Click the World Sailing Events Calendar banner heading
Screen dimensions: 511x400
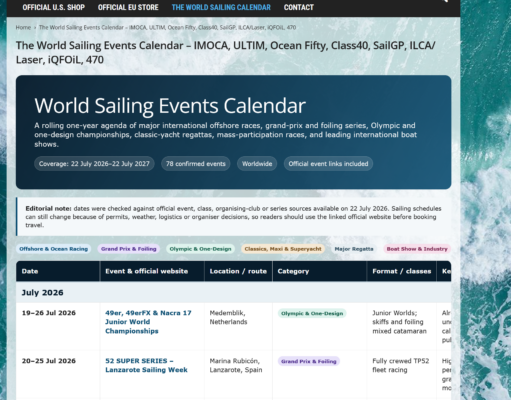pos(170,106)
